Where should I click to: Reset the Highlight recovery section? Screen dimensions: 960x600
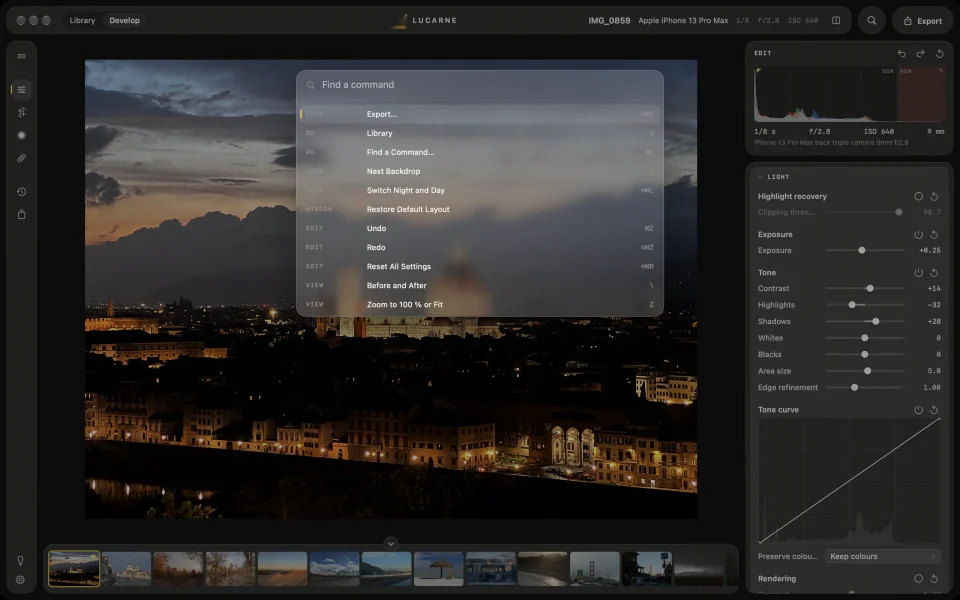click(934, 197)
